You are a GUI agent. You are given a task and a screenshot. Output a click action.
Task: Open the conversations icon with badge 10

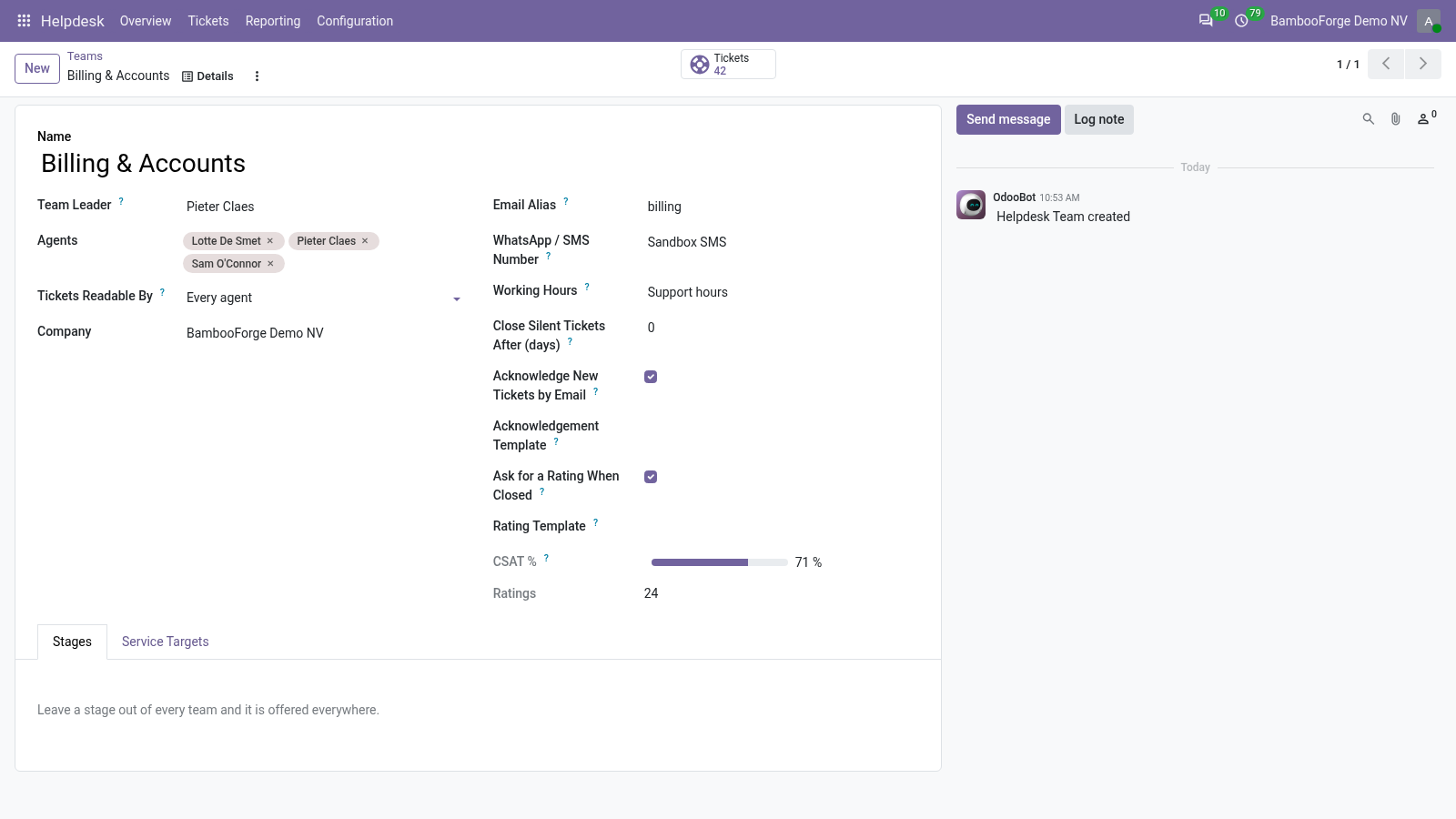pos(1206,20)
